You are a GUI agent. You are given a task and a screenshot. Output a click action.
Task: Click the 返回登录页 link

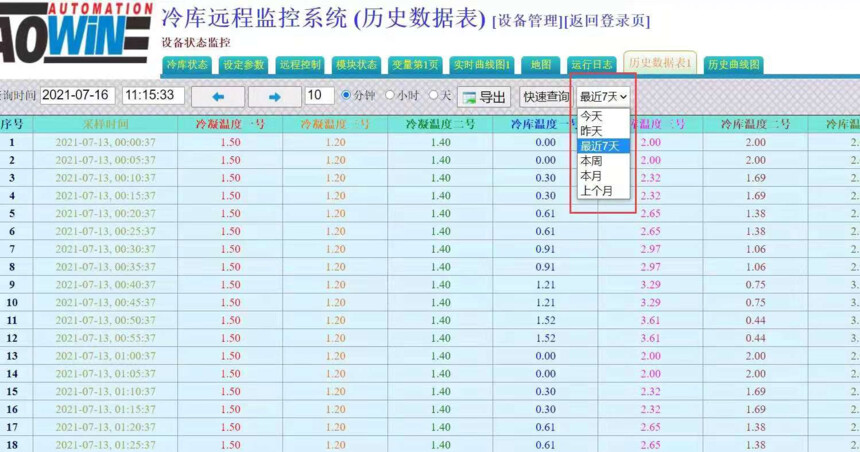point(607,21)
